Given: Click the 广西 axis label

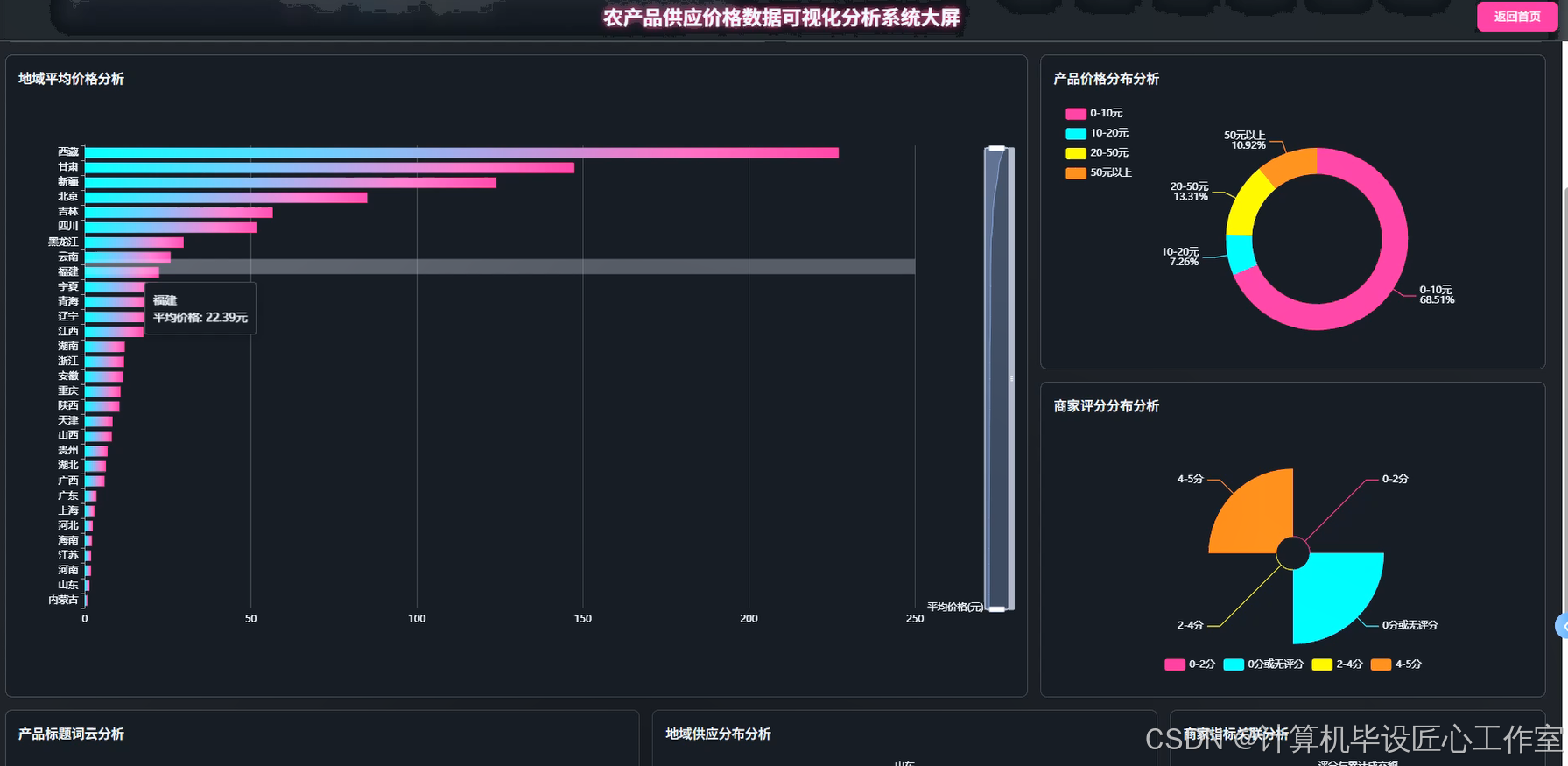Looking at the screenshot, I should pos(68,481).
